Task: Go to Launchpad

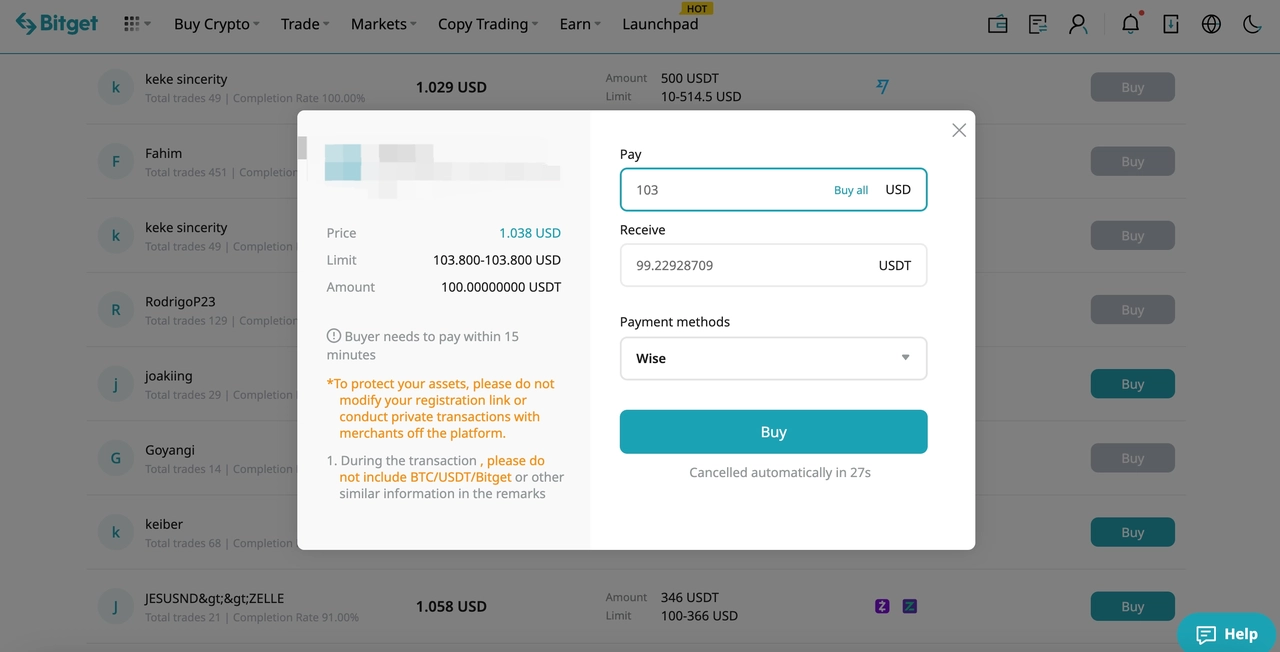Action: click(x=659, y=23)
